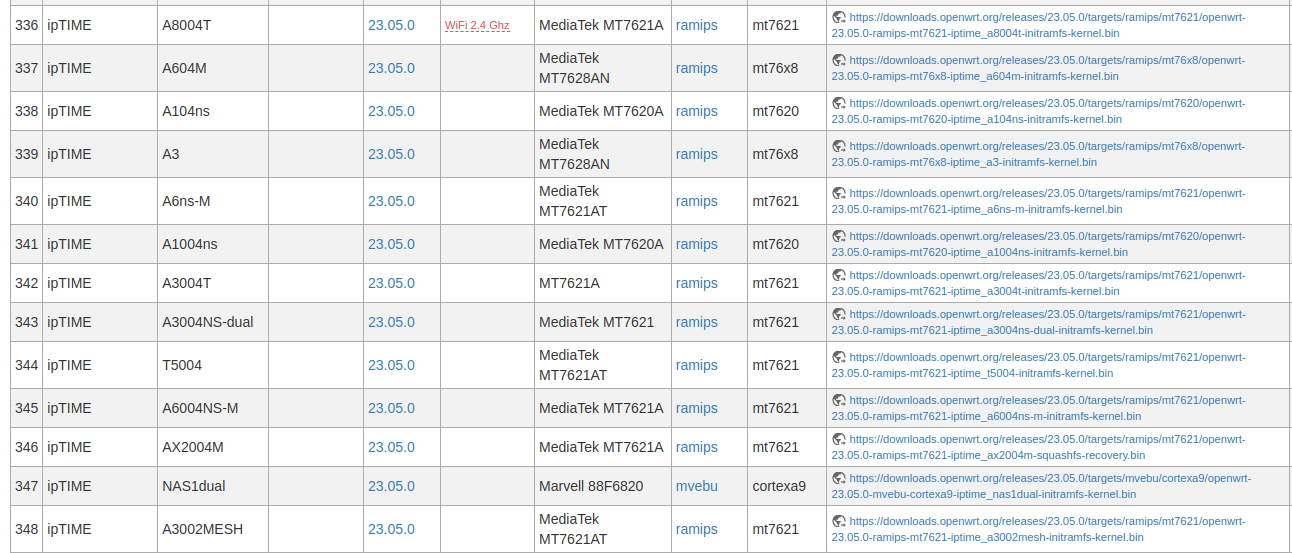1292x553 pixels.
Task: Select the A3002MESH model name
Action: point(202,529)
